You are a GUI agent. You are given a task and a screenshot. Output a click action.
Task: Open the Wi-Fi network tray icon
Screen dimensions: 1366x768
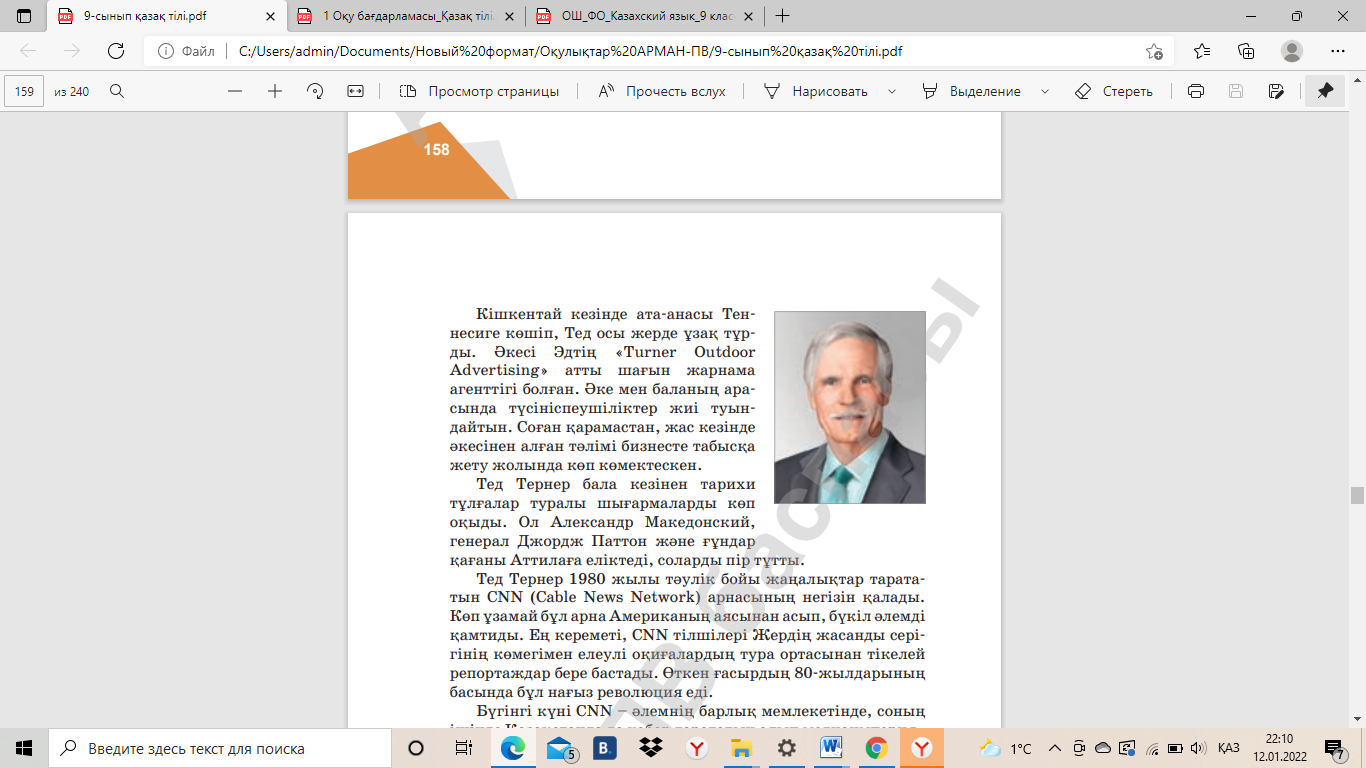(1152, 748)
